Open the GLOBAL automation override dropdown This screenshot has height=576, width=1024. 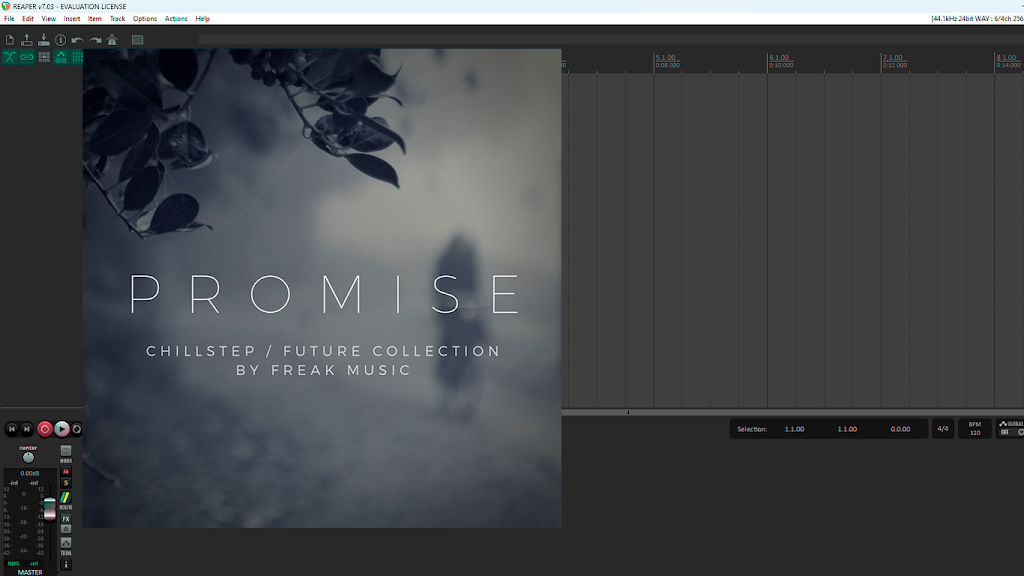click(1010, 428)
